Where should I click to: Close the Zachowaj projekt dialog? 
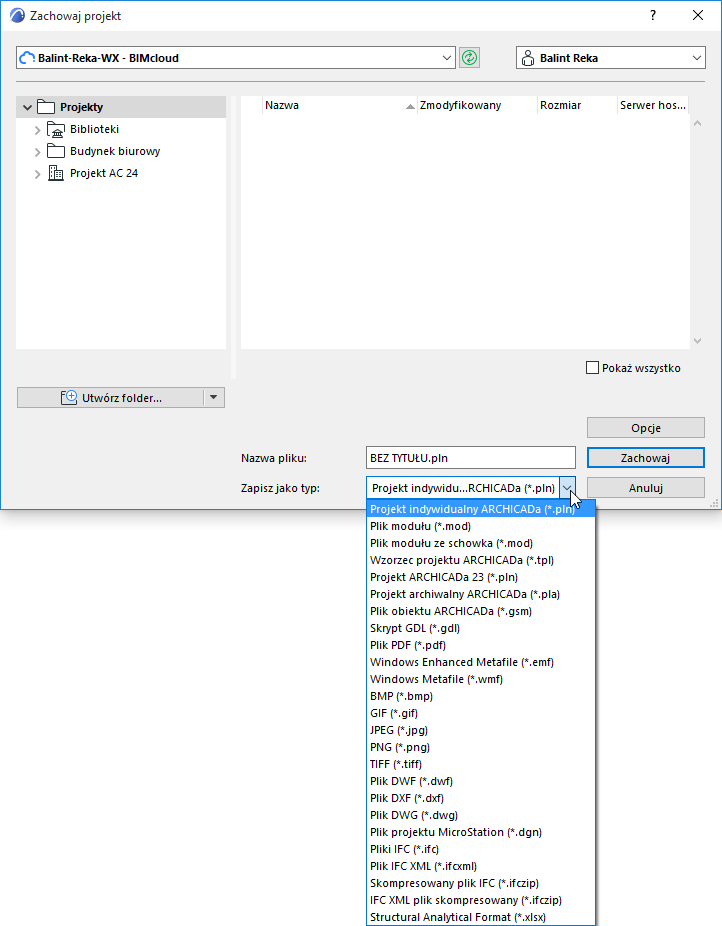point(698,15)
